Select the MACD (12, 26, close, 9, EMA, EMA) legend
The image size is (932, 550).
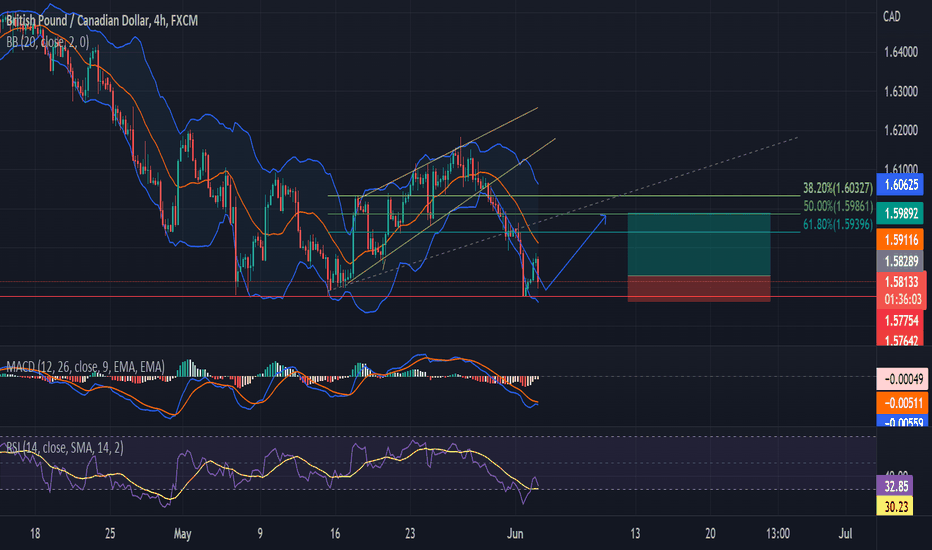86,367
